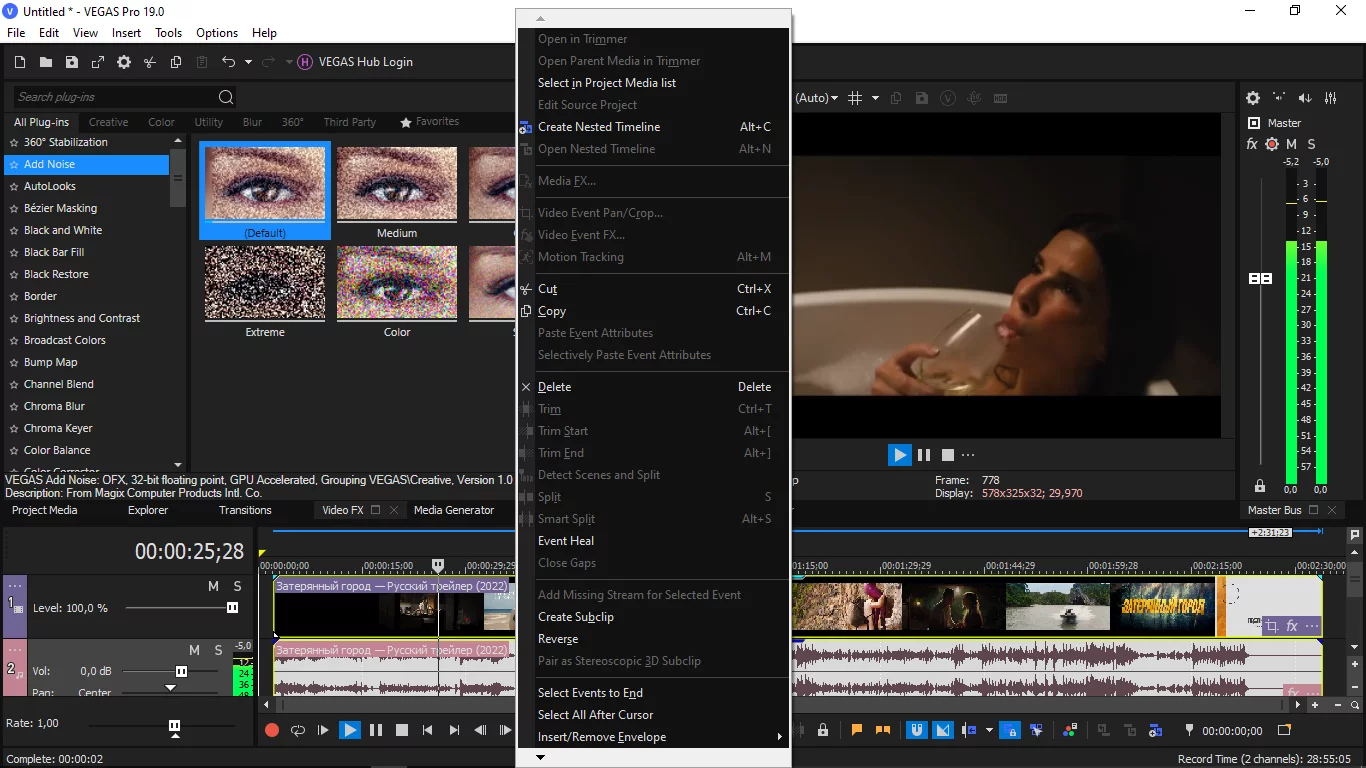Stop playback in the timeline transport
The width and height of the screenshot is (1366, 768).
point(402,730)
